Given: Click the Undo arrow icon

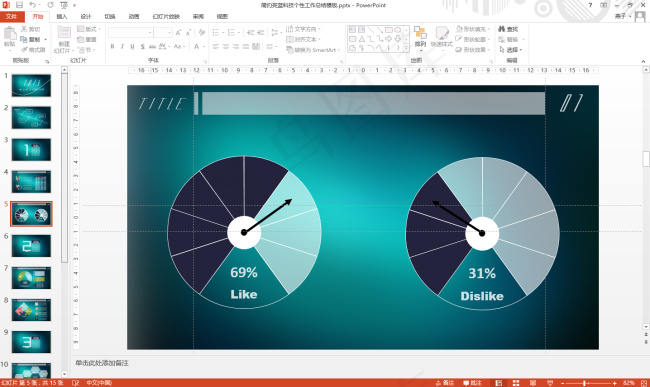Looking at the screenshot, I should tap(33, 5).
